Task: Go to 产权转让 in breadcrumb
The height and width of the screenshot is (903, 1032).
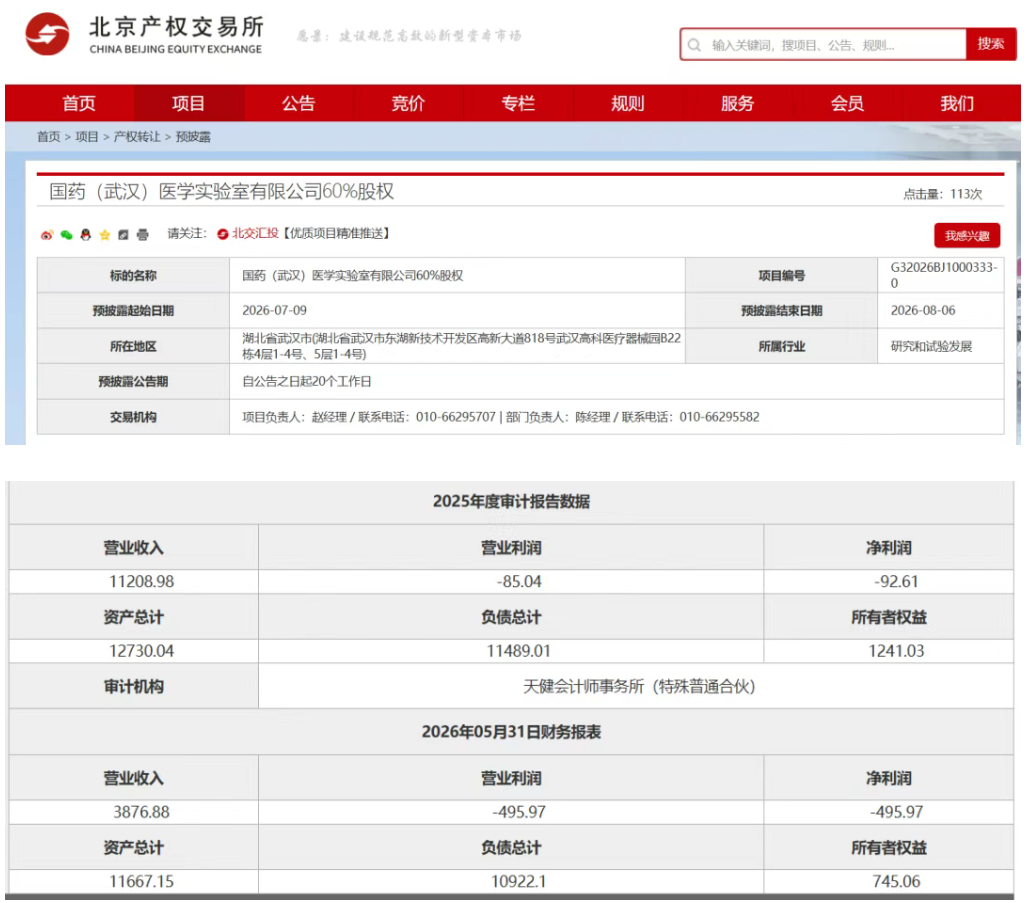Action: coord(137,137)
